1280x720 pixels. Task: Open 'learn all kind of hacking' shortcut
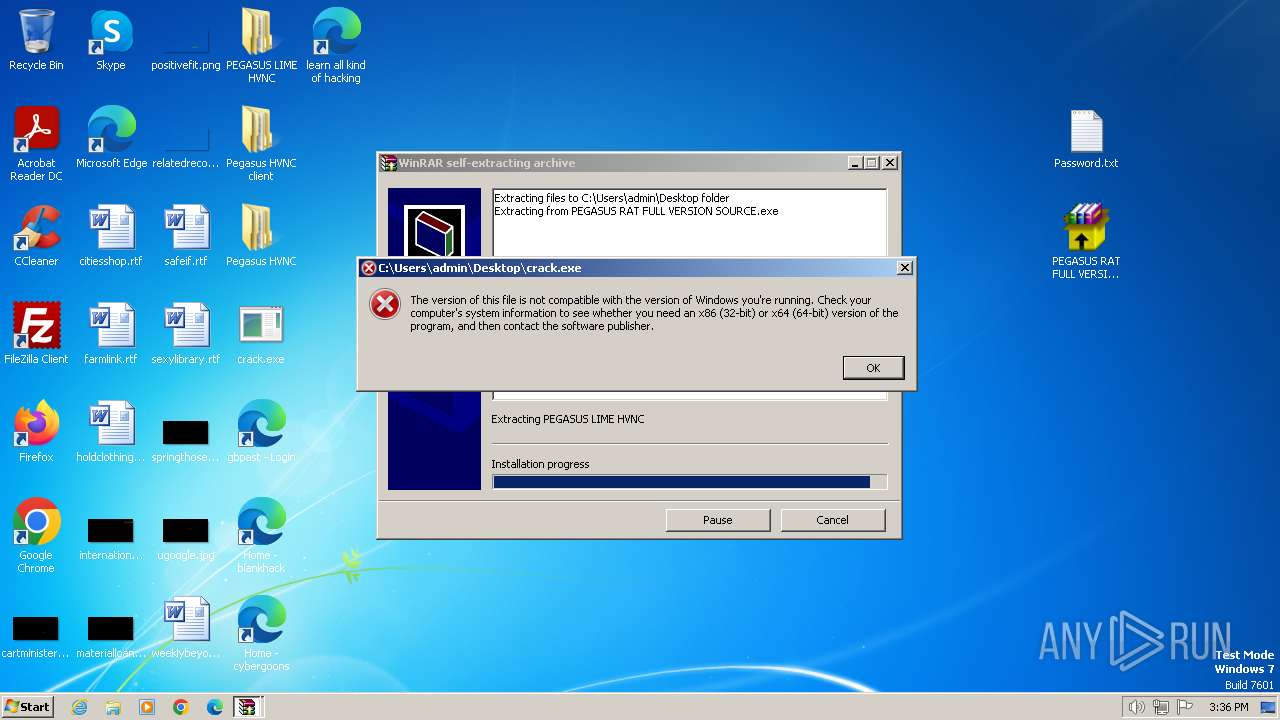pos(336,45)
